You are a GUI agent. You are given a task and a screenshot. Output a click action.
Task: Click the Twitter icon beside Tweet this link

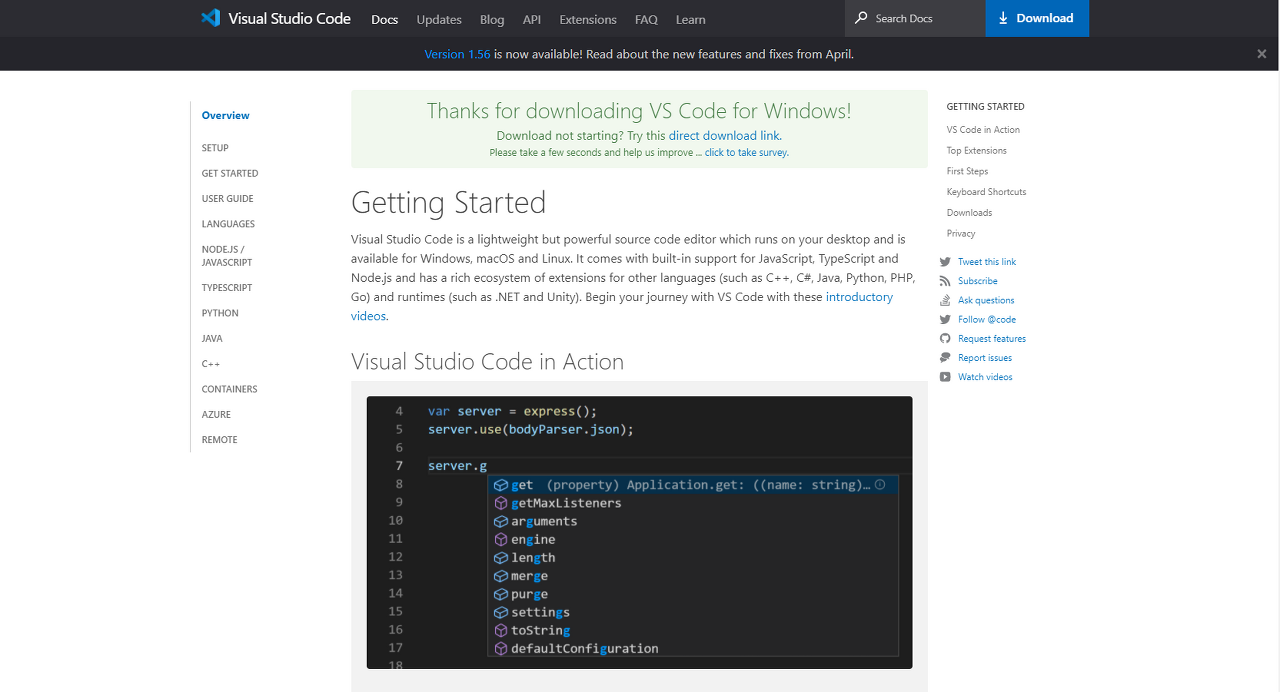click(x=945, y=262)
